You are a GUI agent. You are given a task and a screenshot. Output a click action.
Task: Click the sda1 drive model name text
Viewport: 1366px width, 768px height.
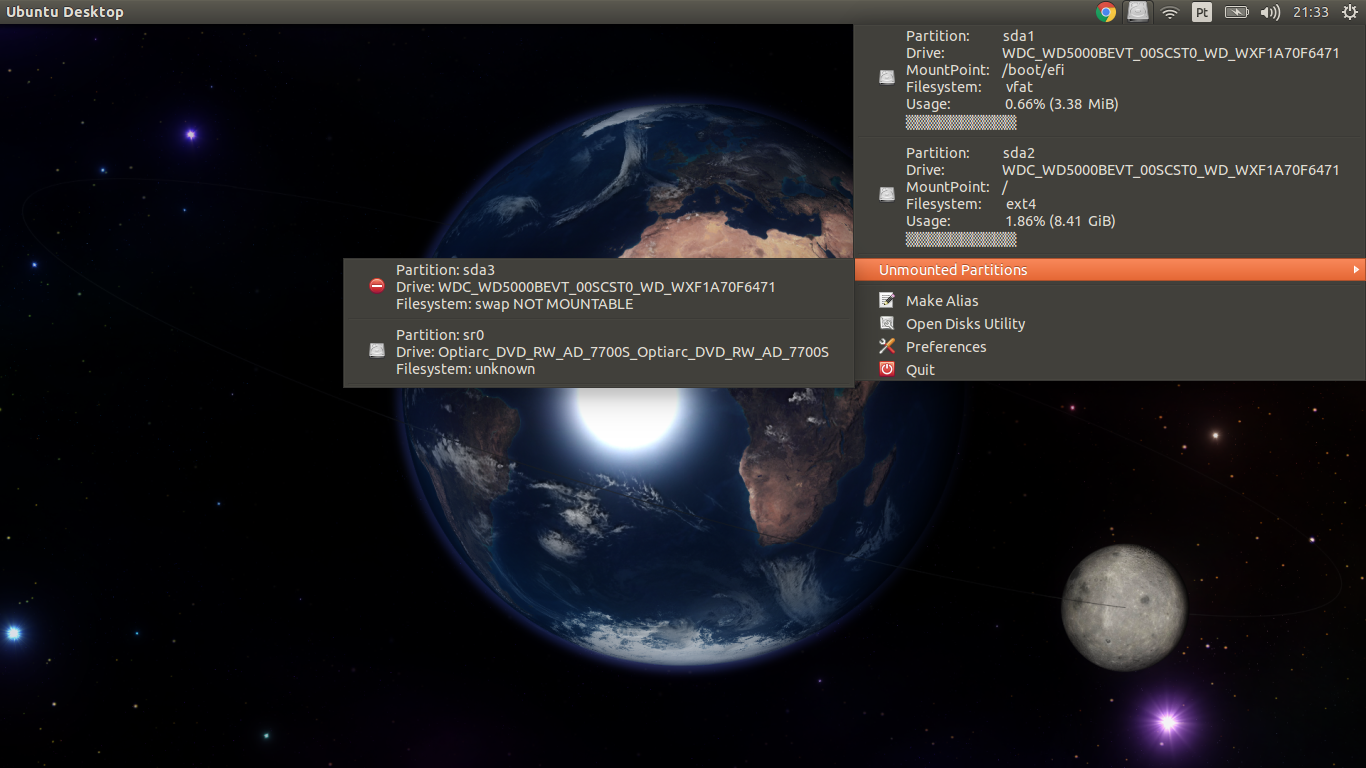(x=1171, y=53)
